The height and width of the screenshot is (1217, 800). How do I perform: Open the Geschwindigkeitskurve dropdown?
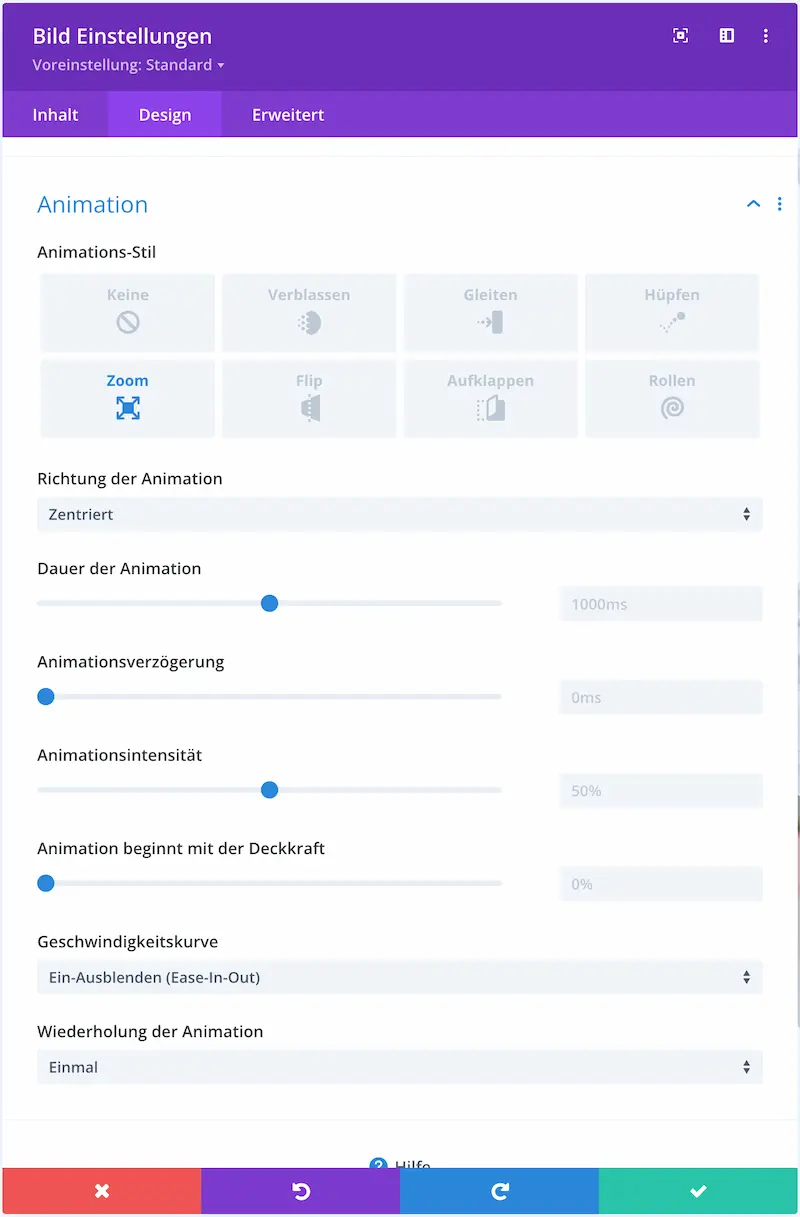click(x=400, y=977)
